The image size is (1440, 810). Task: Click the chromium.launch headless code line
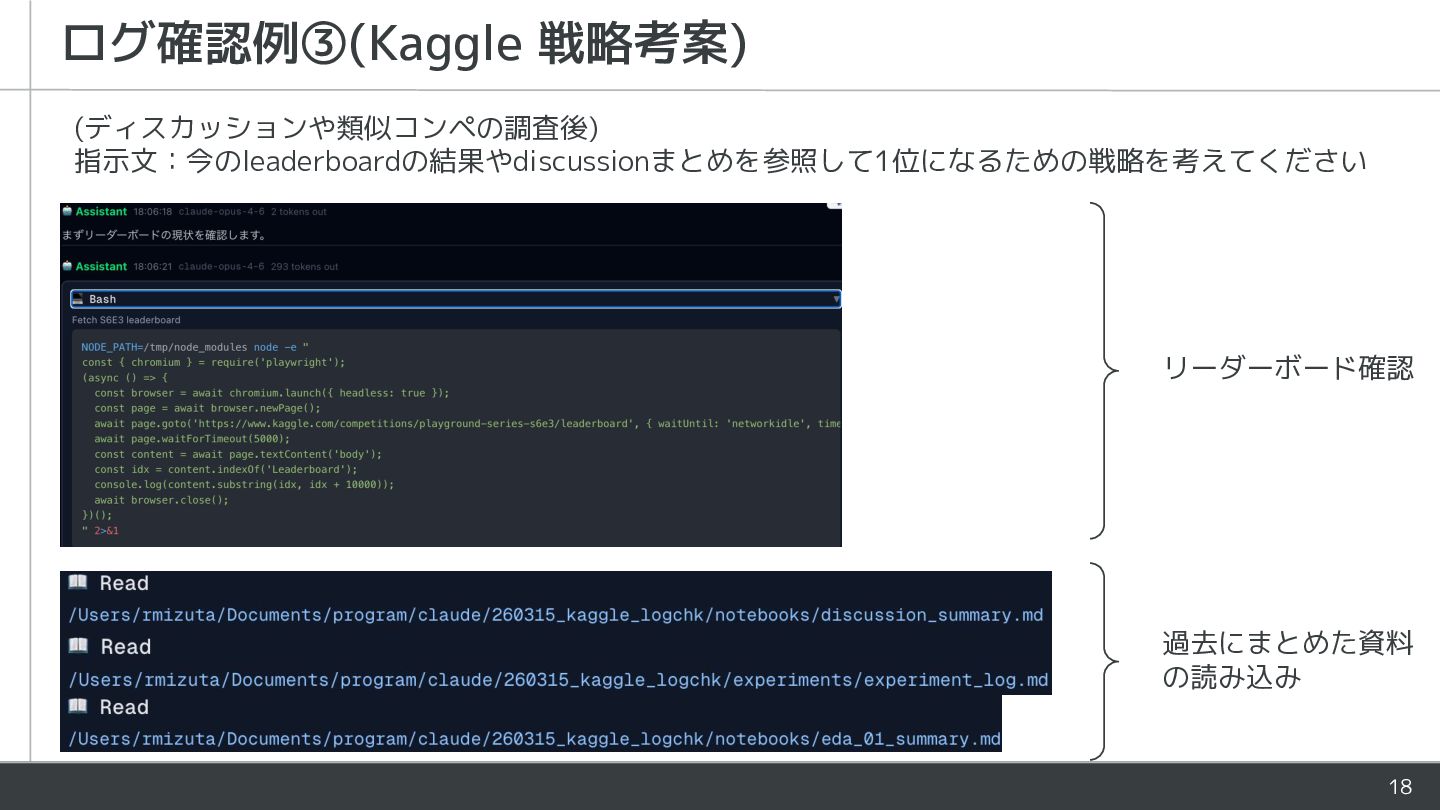(272, 393)
